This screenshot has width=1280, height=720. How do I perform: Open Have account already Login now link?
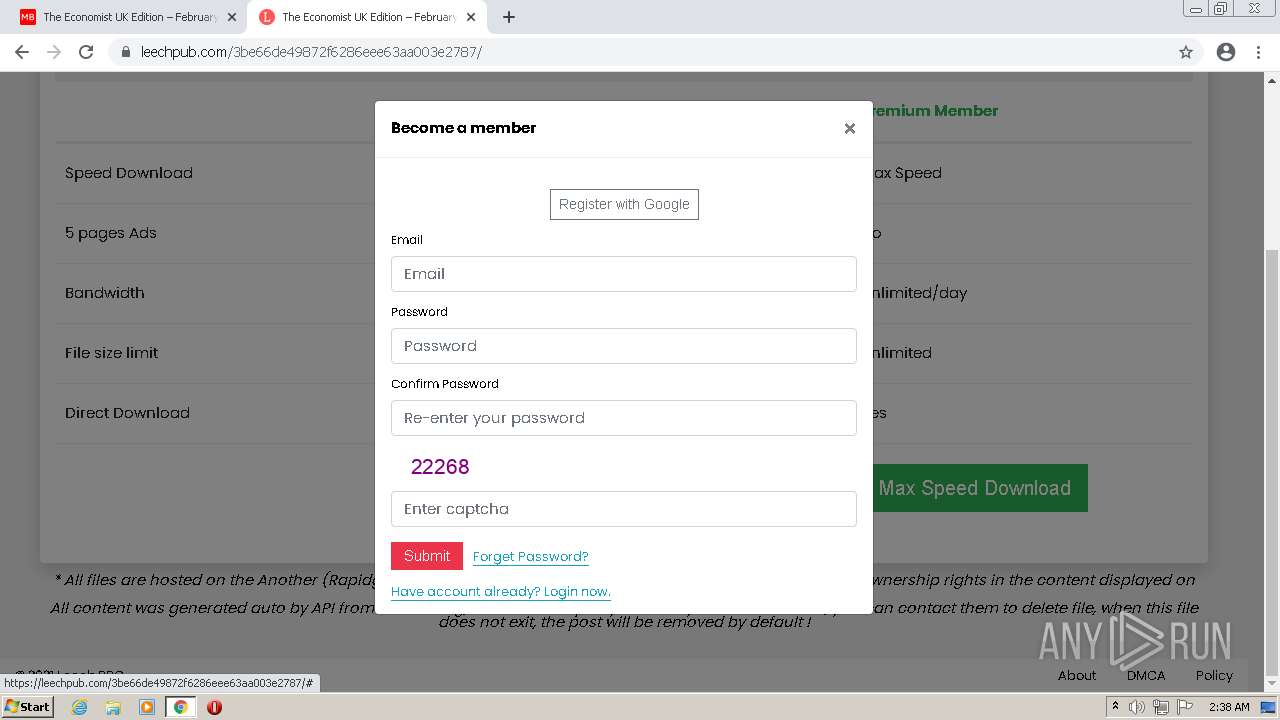[x=501, y=592]
